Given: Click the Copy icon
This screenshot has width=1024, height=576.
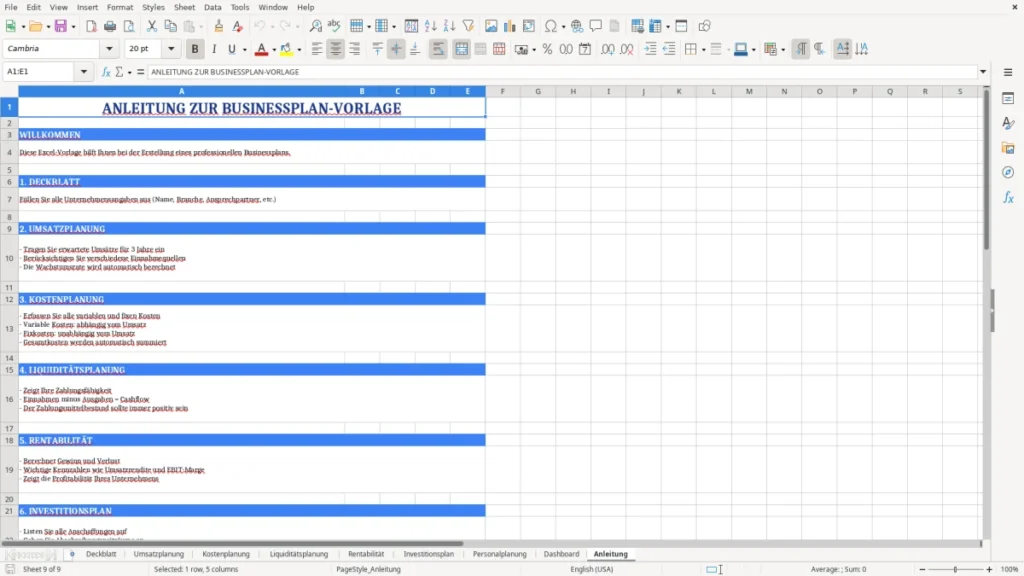Looking at the screenshot, I should coord(170,26).
